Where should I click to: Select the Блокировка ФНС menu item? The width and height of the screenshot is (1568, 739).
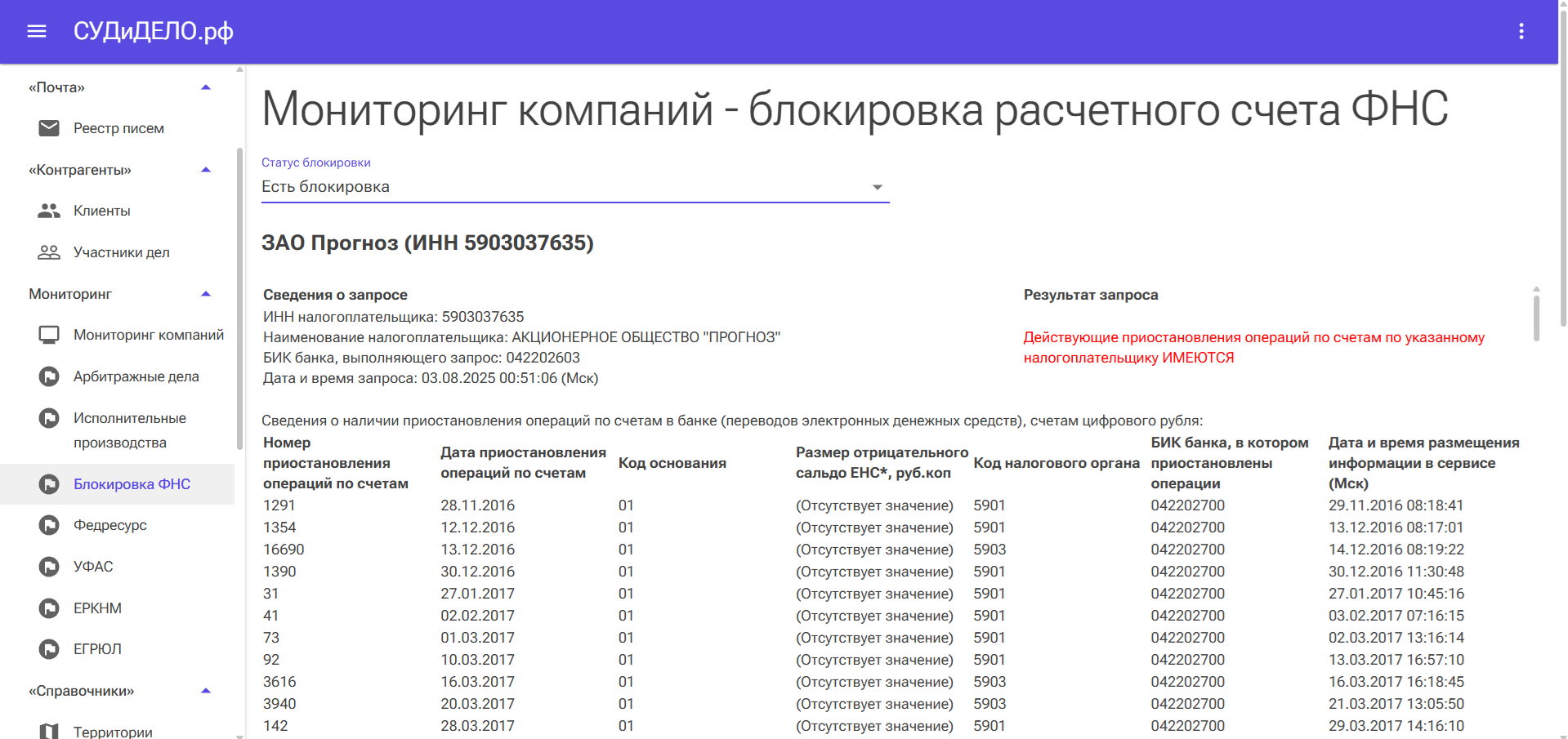[x=132, y=484]
